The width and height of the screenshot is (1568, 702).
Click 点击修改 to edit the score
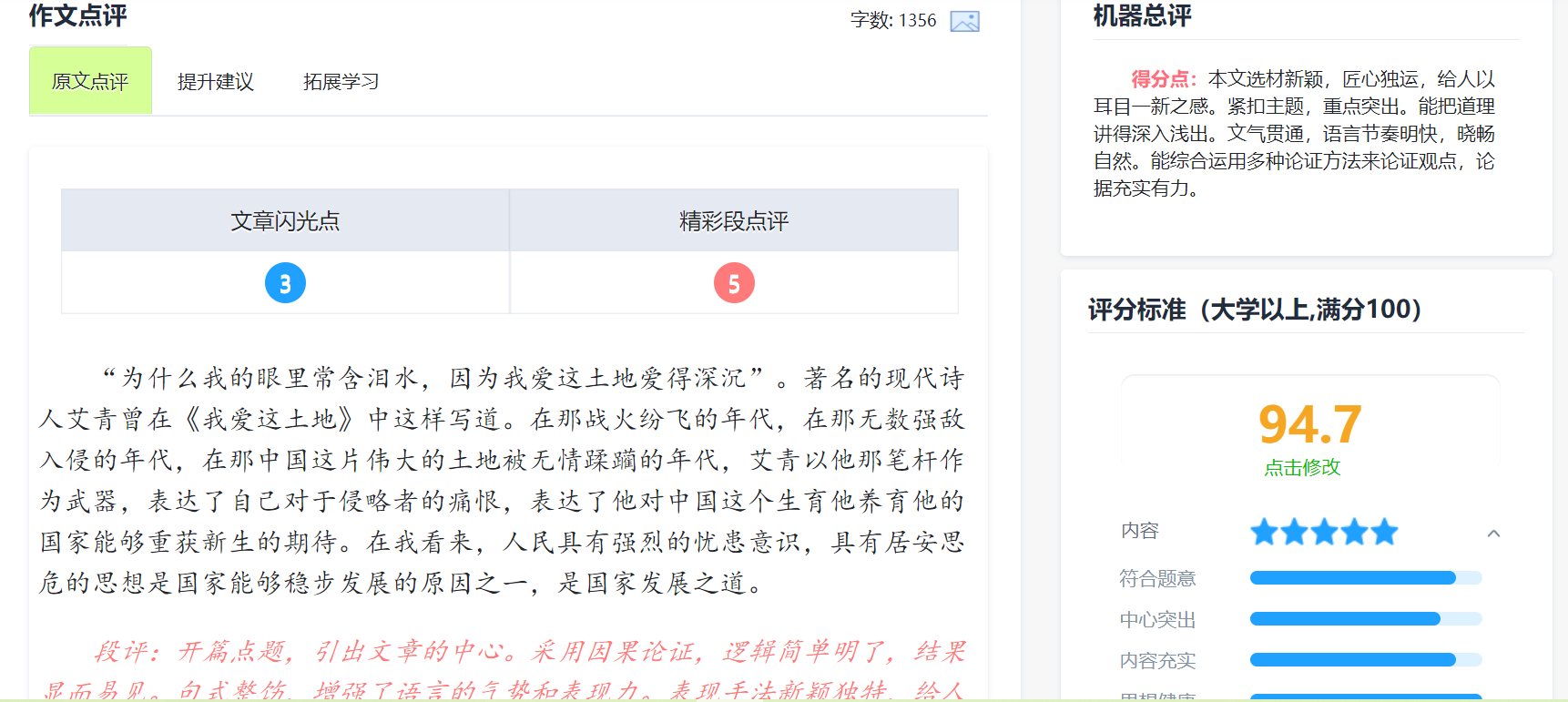pyautogui.click(x=1302, y=468)
